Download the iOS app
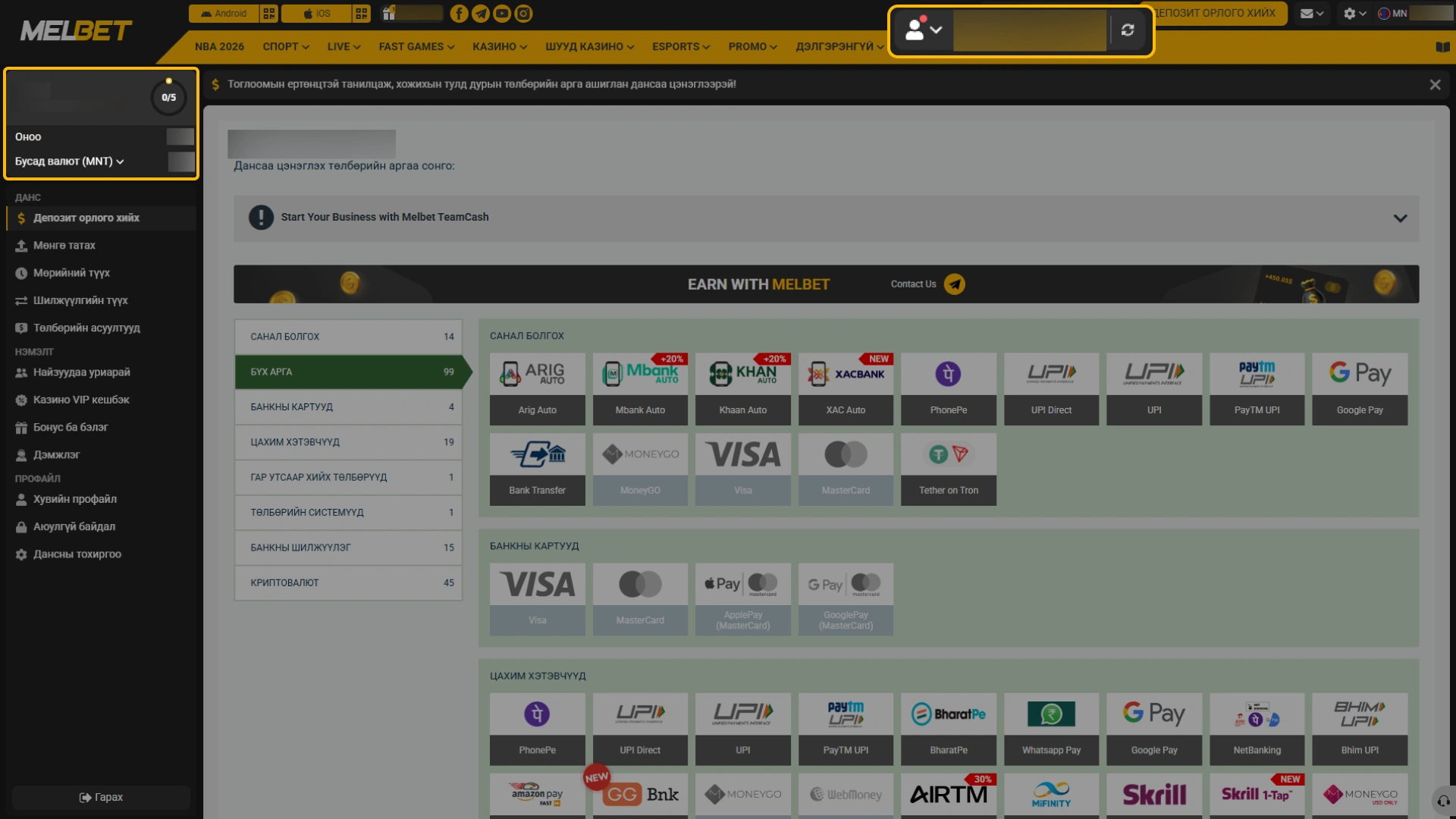Image resolution: width=1456 pixels, height=819 pixels. coord(317,14)
